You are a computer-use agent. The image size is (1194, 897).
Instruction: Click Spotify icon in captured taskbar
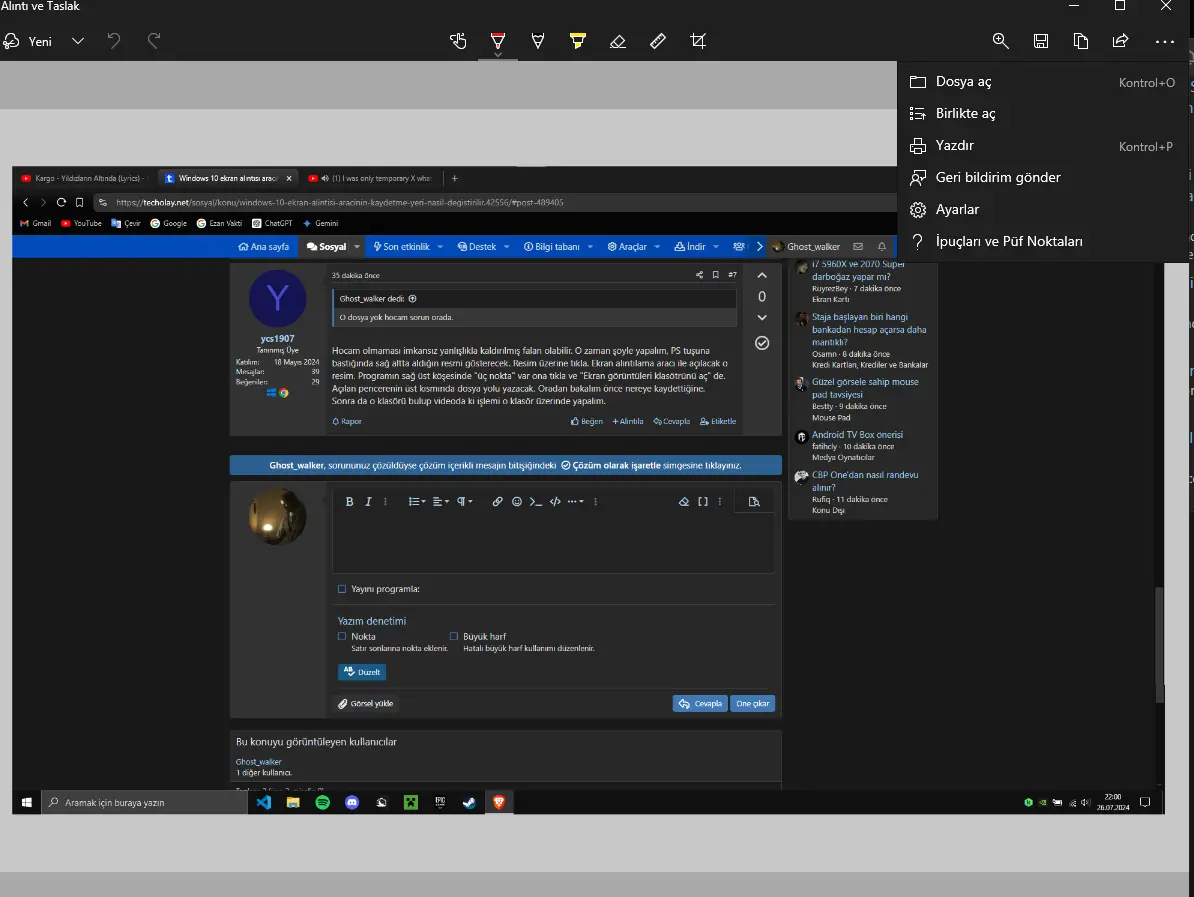pos(322,803)
